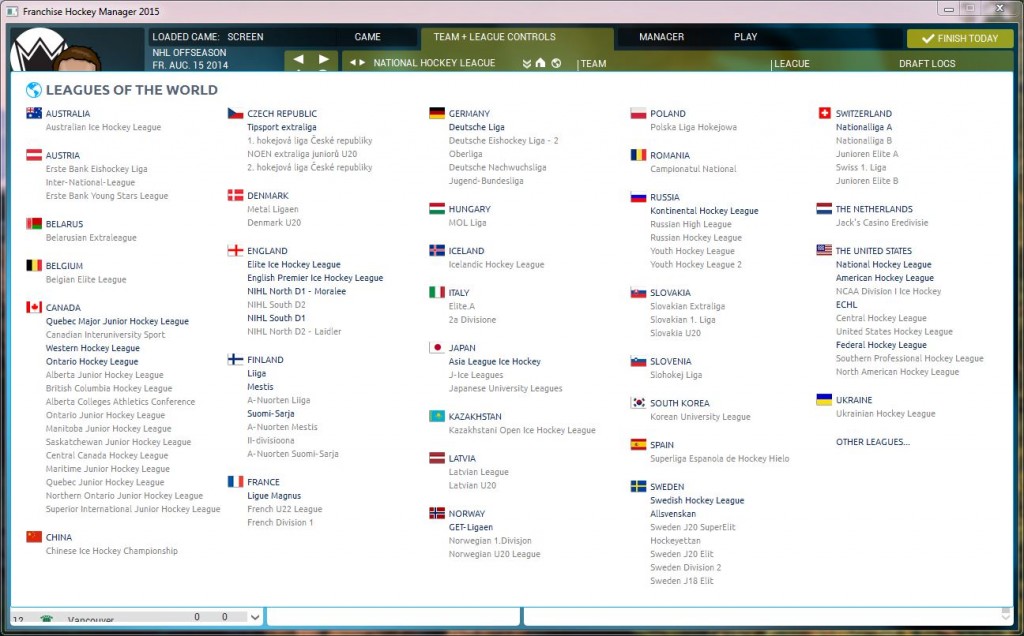Click the Switzerland flag icon
The image size is (1024, 636).
click(824, 113)
